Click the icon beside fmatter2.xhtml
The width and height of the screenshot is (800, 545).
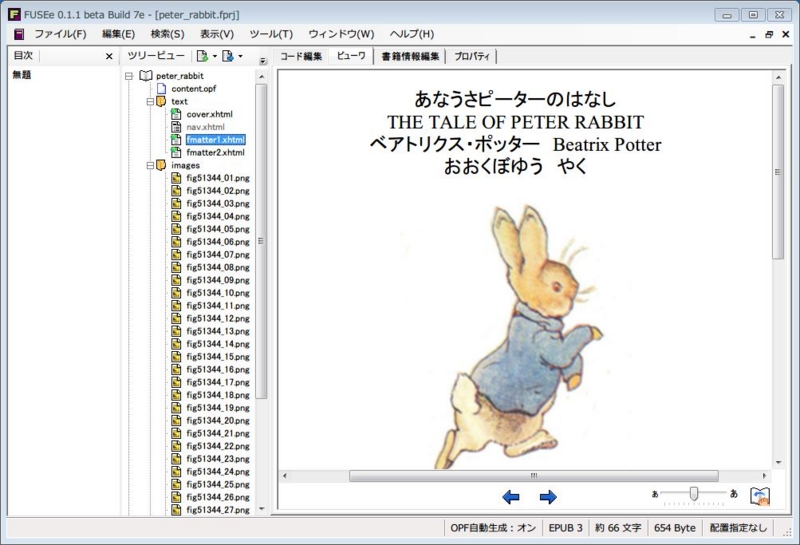[x=176, y=152]
